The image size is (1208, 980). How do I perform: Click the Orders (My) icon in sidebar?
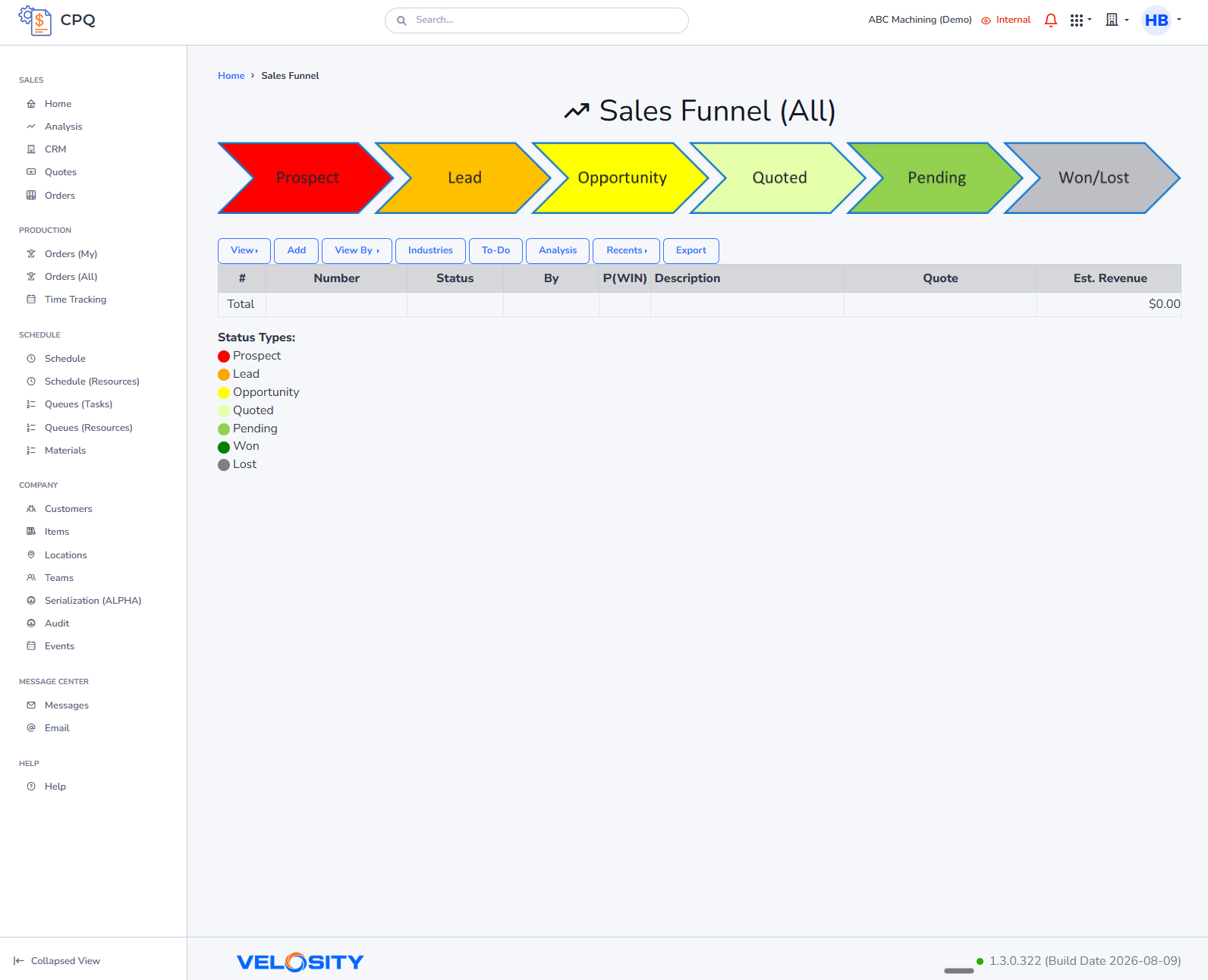click(x=31, y=254)
